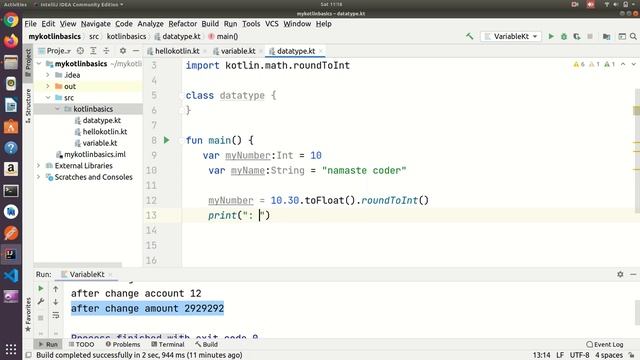Screen dimensions: 640x360
Task: Hide the Project panel with minus icon
Action: 136,51
